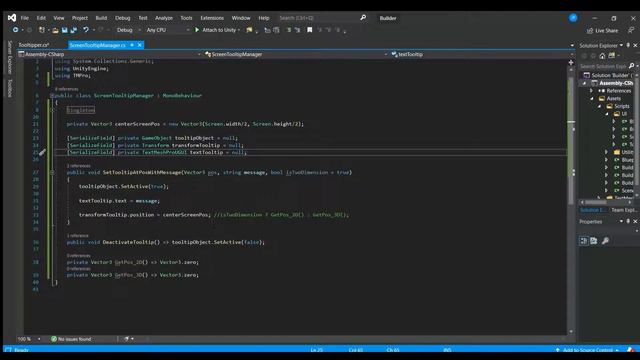Click the Undo toolbar icon
640x360 pixels.
(x=86, y=30)
